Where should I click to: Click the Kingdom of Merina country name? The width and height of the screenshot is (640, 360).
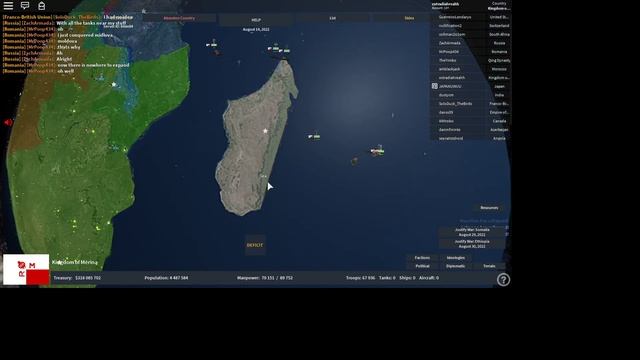[75, 262]
